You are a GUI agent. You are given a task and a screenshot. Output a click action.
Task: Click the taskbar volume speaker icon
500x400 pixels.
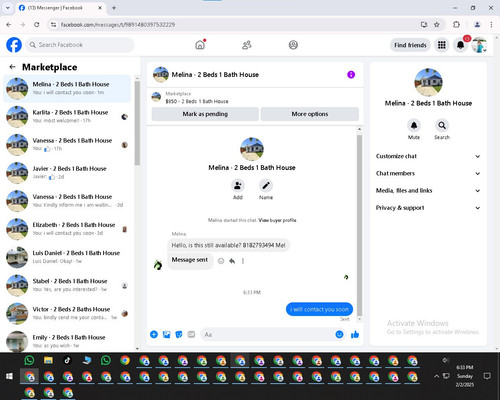click(445, 360)
